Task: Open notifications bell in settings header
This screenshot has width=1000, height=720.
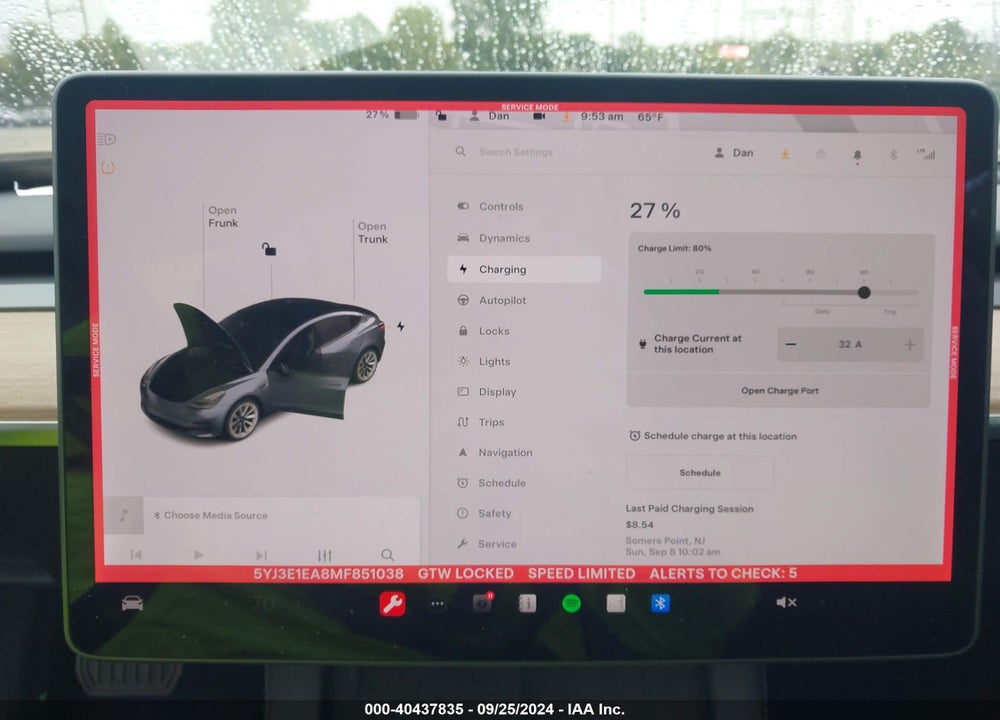Action: point(857,155)
